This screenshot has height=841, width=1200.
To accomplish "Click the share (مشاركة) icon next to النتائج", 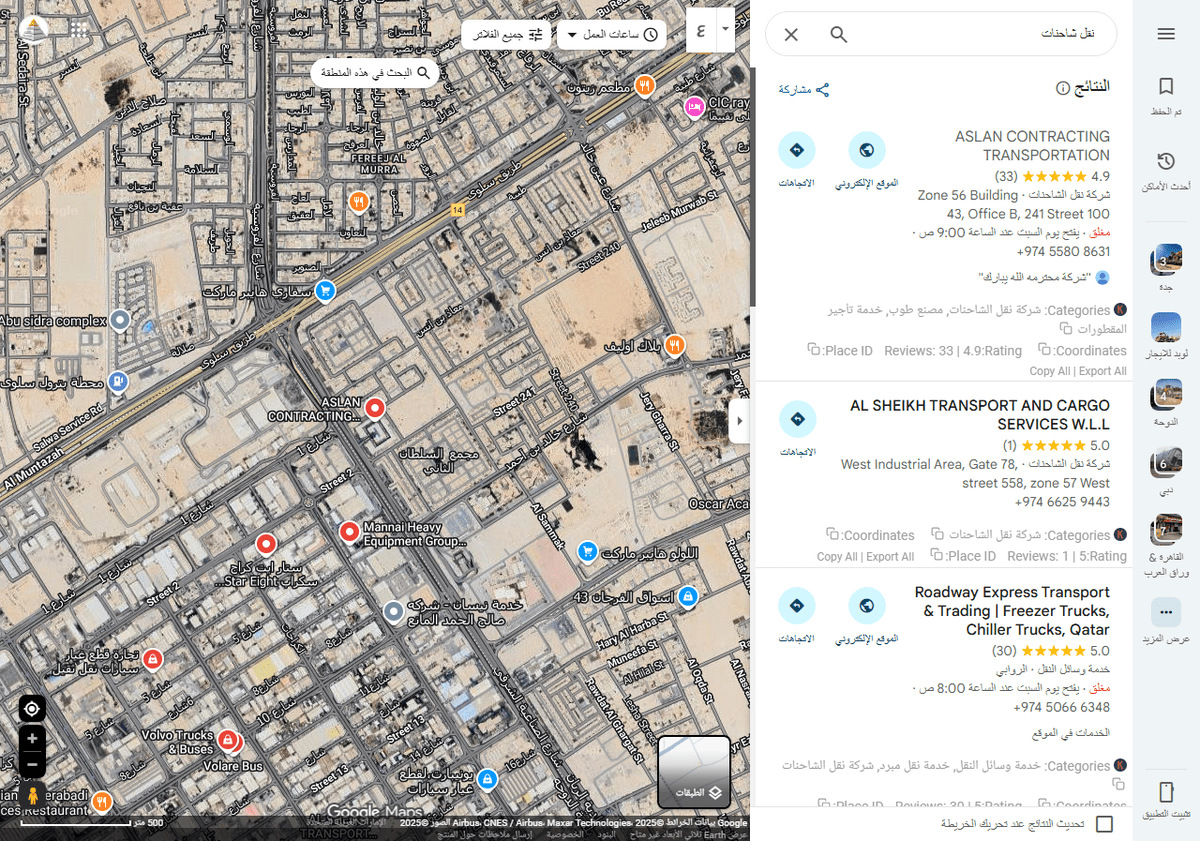I will (823, 88).
